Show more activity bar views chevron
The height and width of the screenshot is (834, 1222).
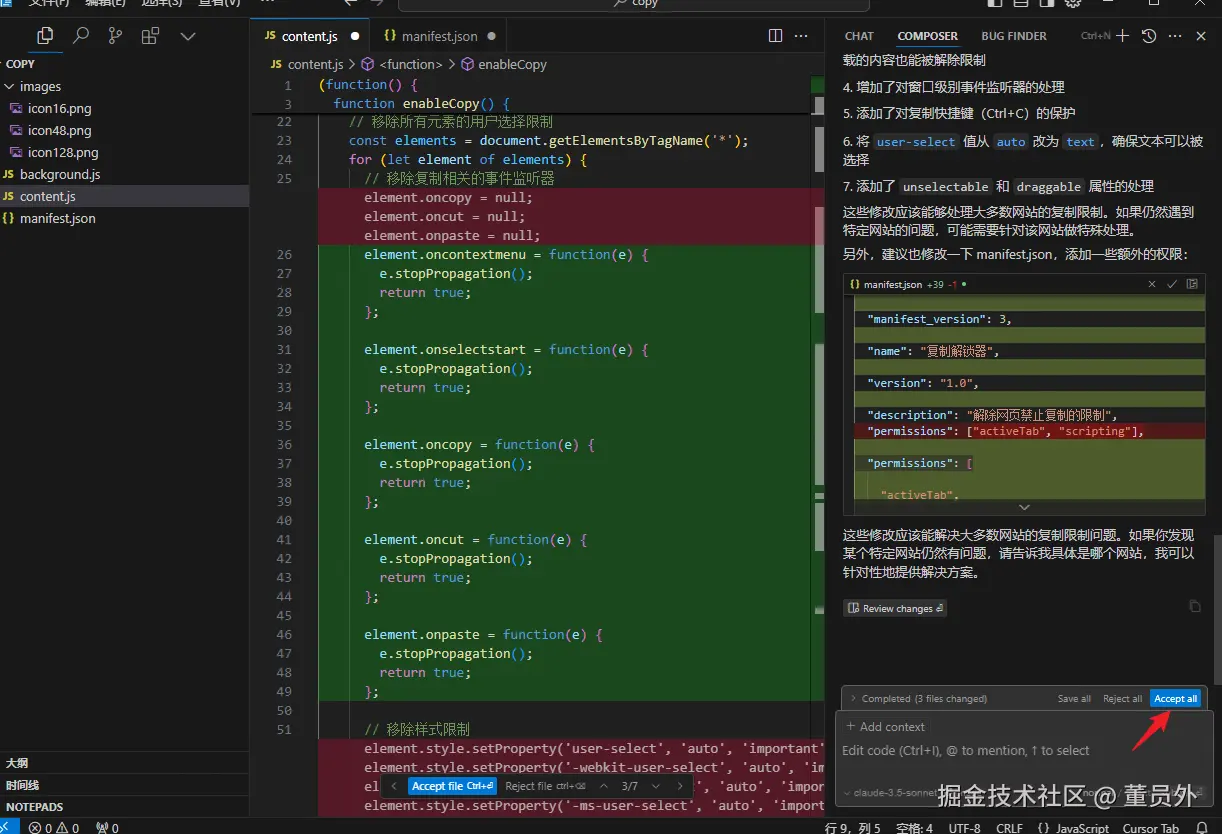[187, 36]
